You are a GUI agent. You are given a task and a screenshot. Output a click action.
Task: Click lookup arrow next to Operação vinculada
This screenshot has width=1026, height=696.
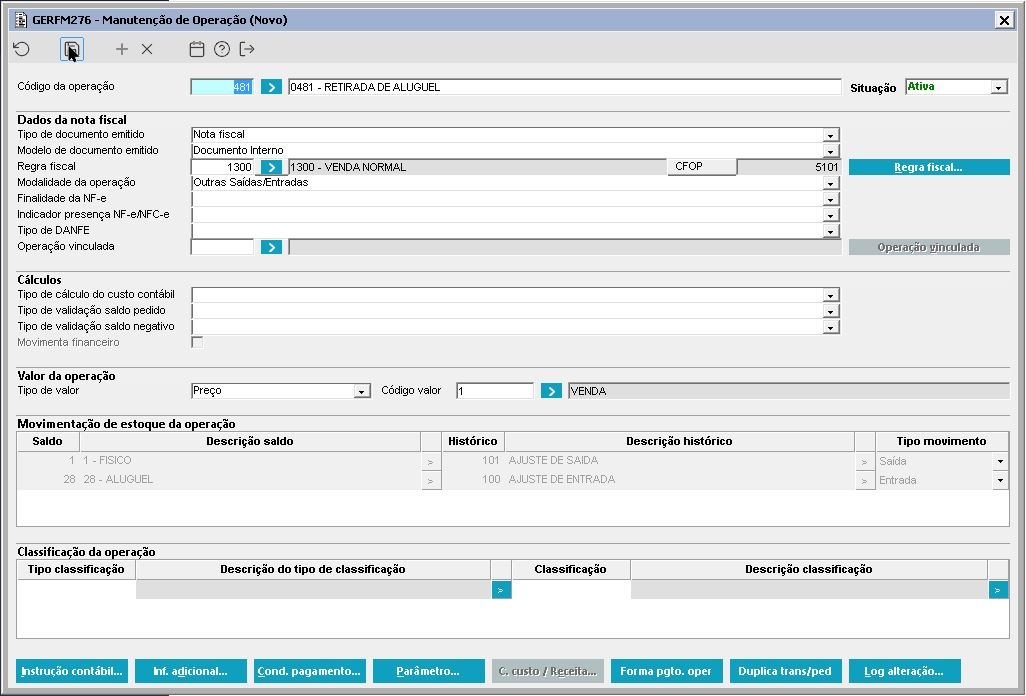click(271, 247)
